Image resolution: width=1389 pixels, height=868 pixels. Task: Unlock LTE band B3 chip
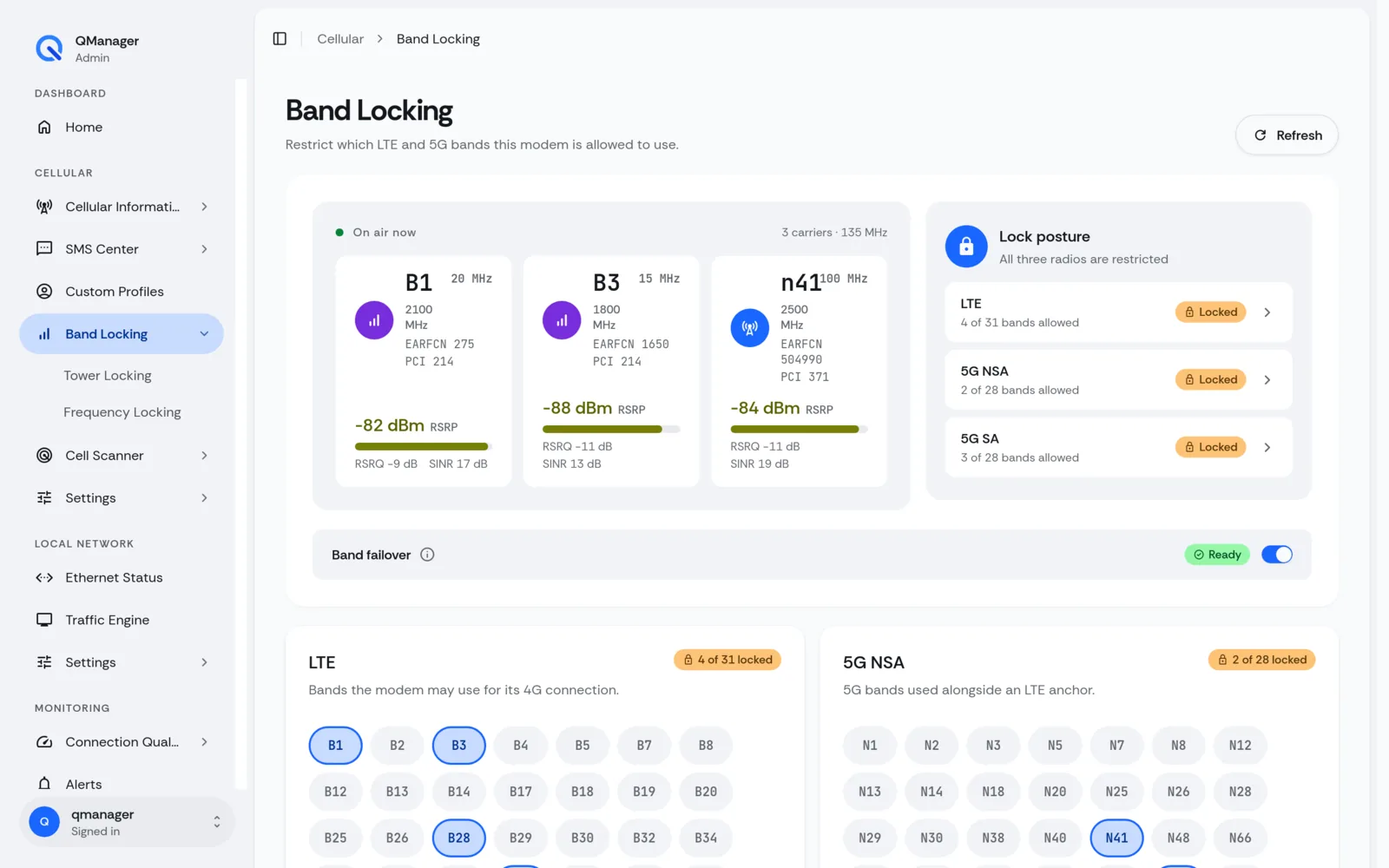(459, 746)
